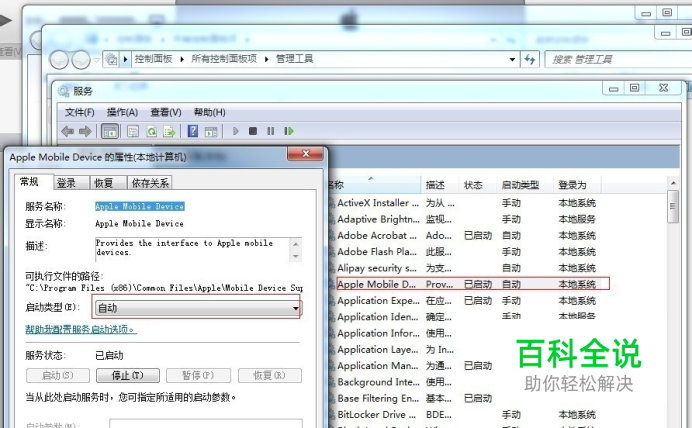Image resolution: width=692 pixels, height=428 pixels.
Task: Open the 帮助(H) menu
Action: (x=210, y=113)
